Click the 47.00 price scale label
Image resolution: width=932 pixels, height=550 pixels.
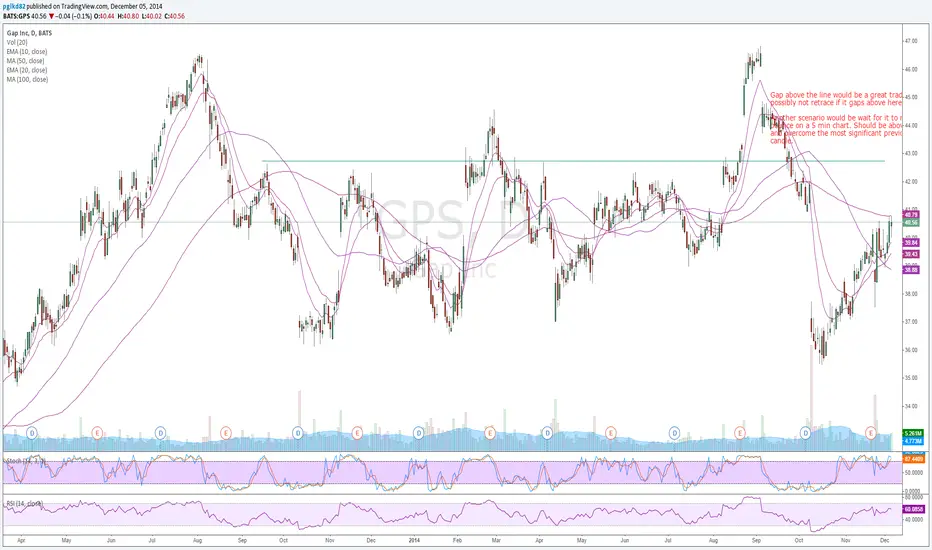coord(911,41)
